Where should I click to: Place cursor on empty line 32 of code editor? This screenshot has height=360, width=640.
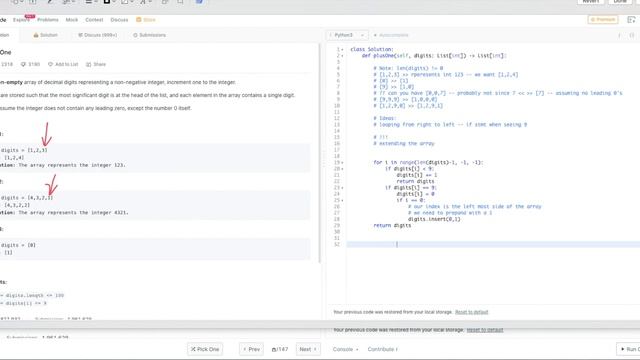pyautogui.click(x=493, y=244)
